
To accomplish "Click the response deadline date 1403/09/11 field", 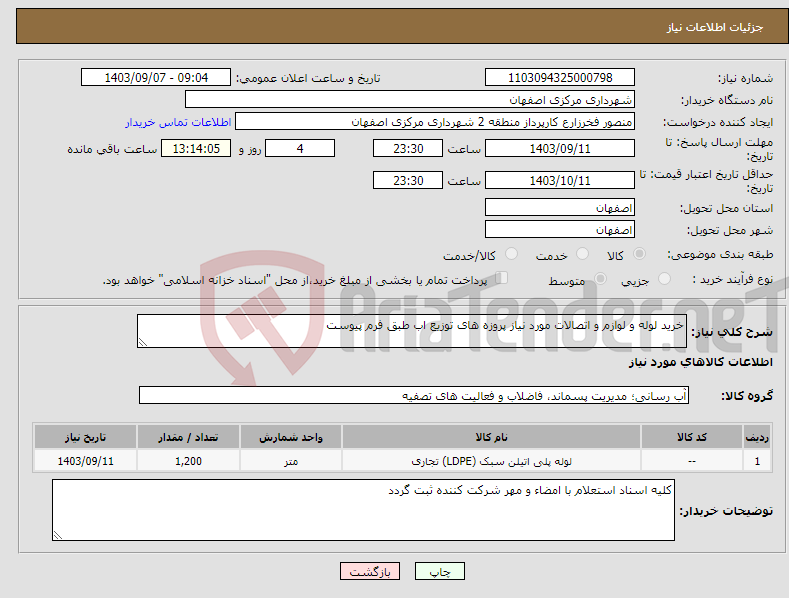I will [x=560, y=148].
